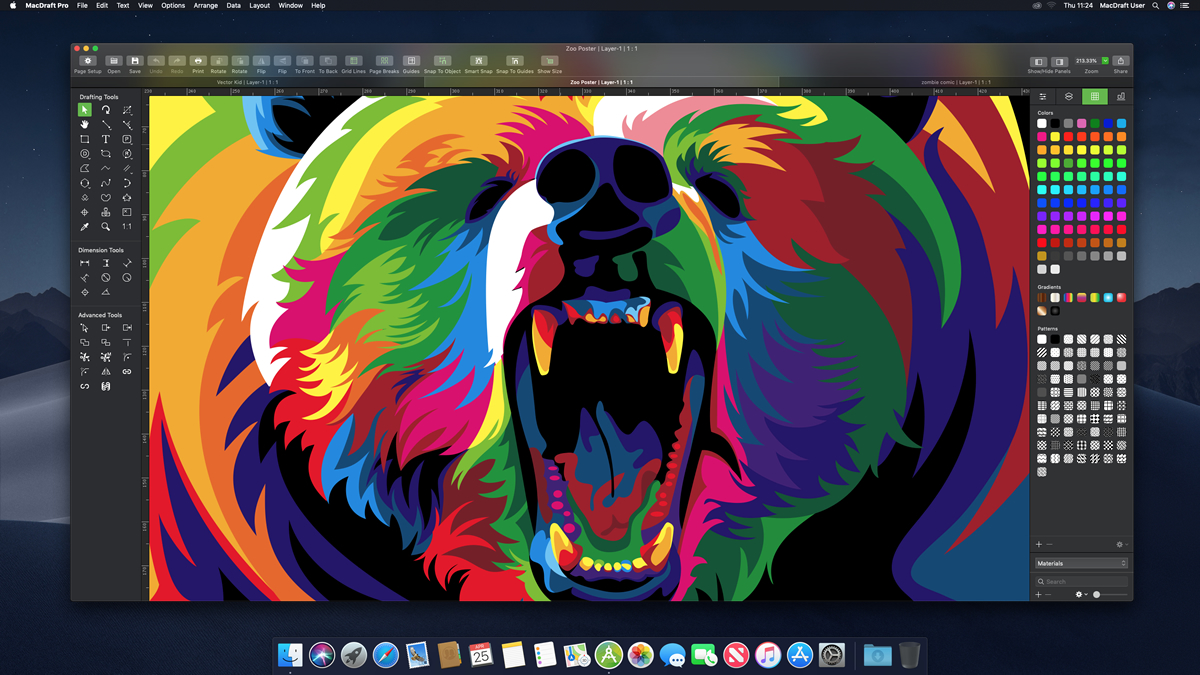
Task: Select the Rectangle drafting tool
Action: 85,139
